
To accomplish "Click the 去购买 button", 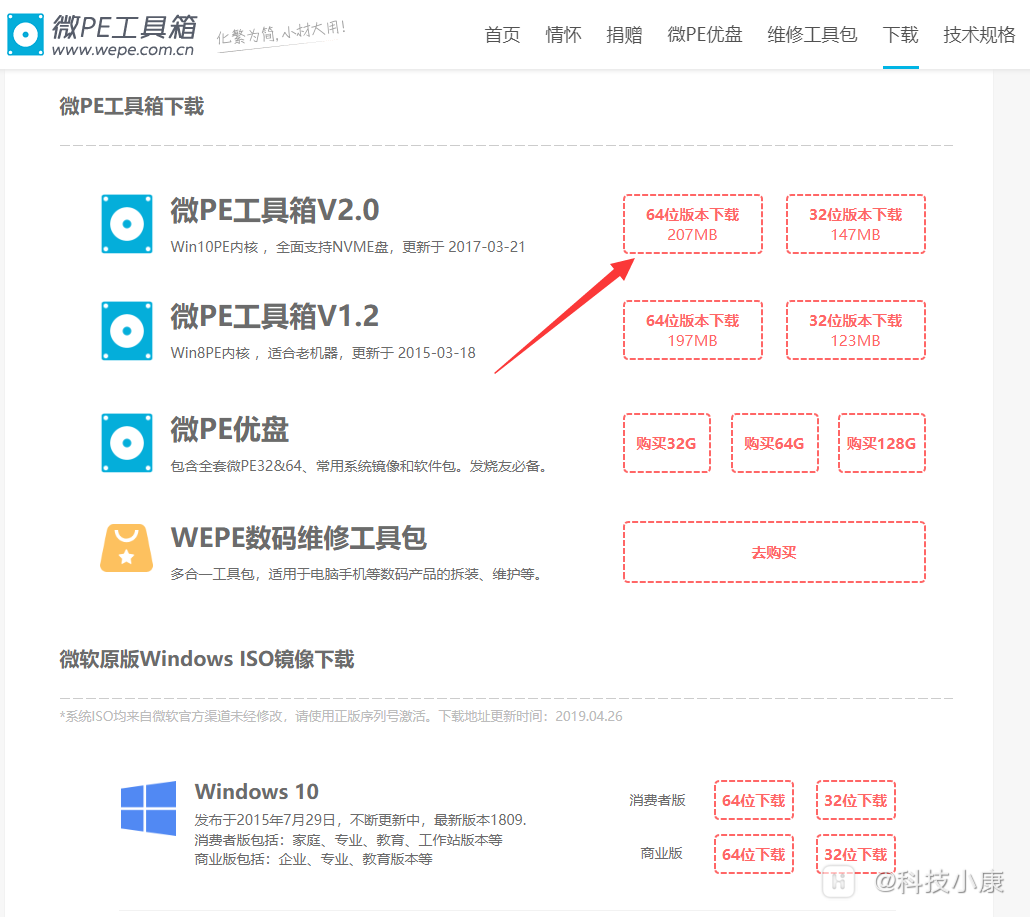I will [x=774, y=552].
